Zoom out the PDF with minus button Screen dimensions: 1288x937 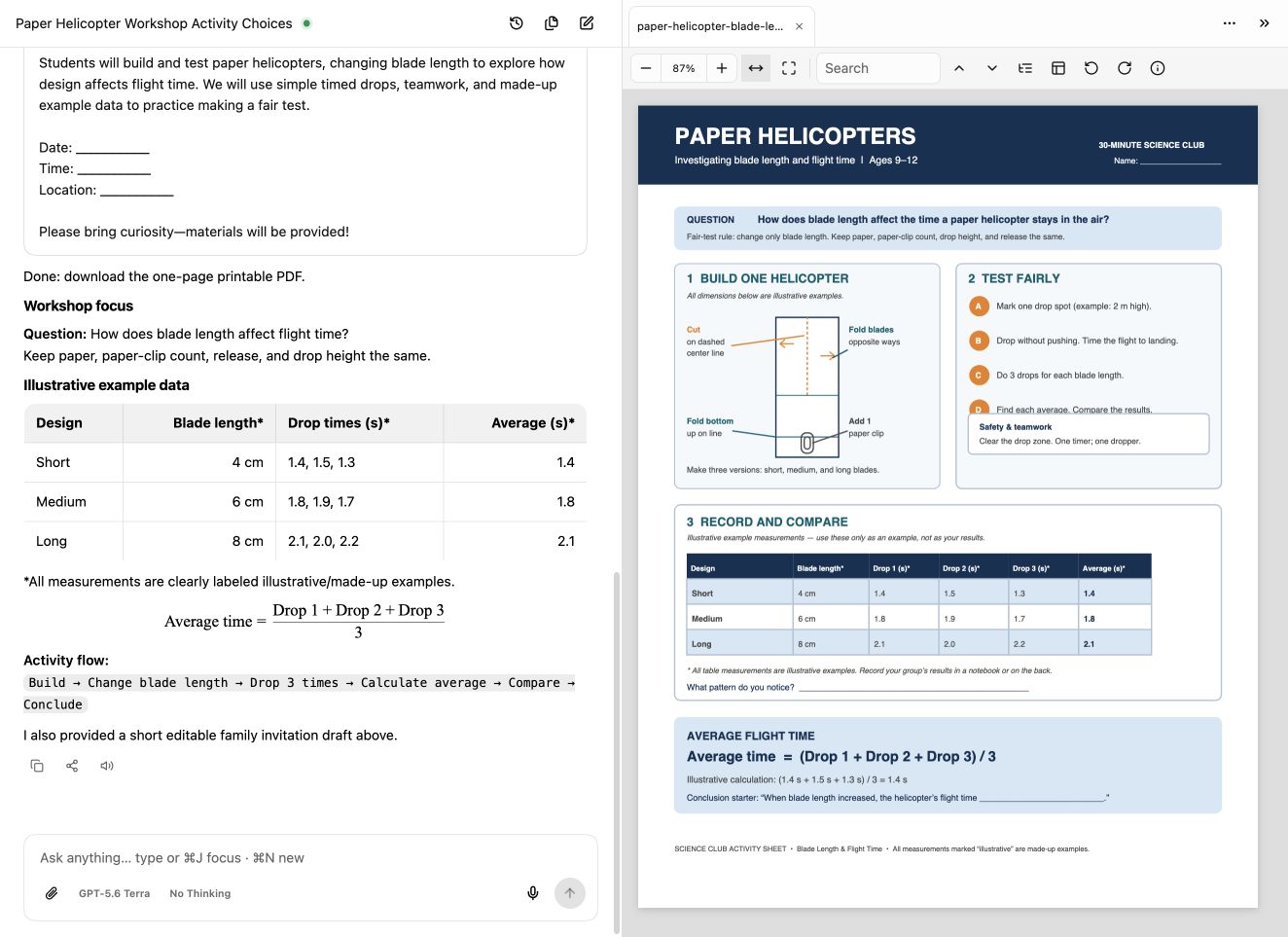[x=646, y=68]
